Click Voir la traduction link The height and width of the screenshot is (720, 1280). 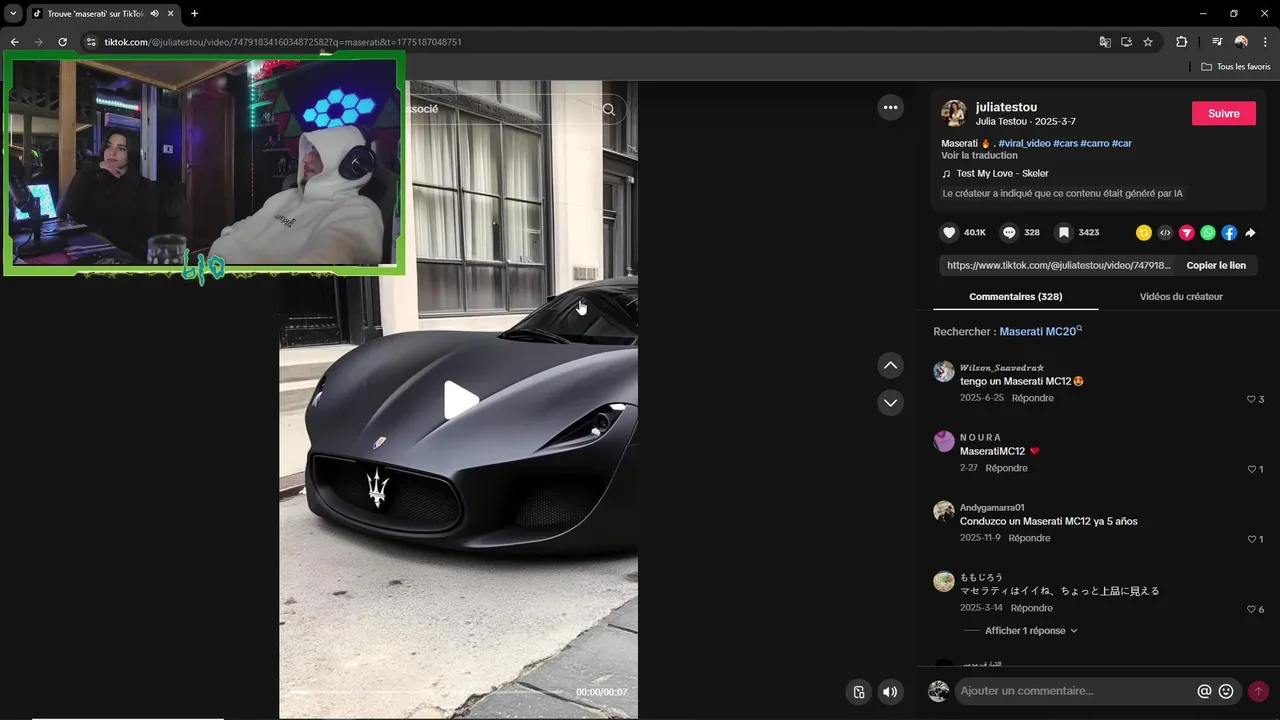979,155
